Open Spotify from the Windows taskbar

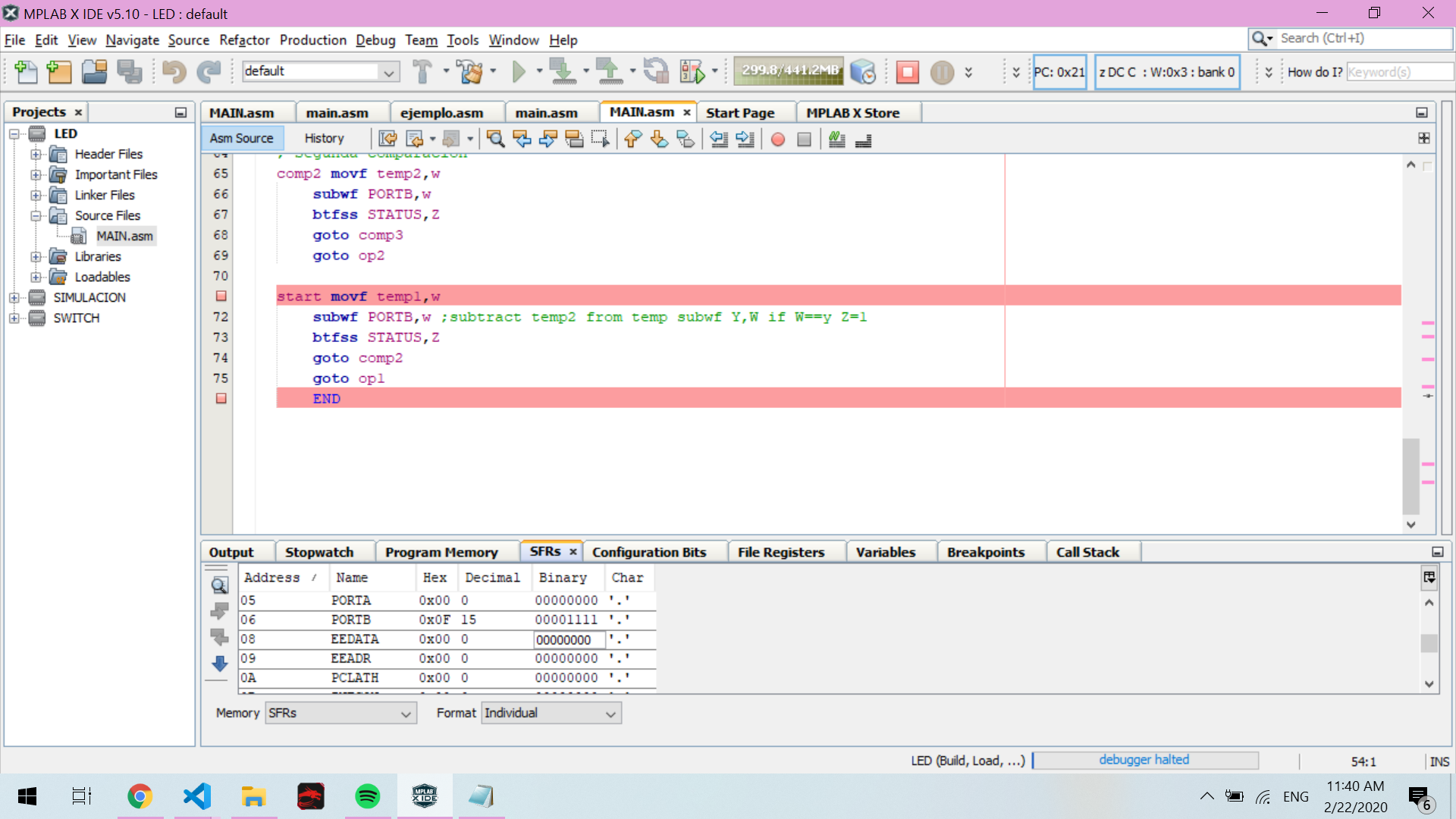(x=367, y=797)
